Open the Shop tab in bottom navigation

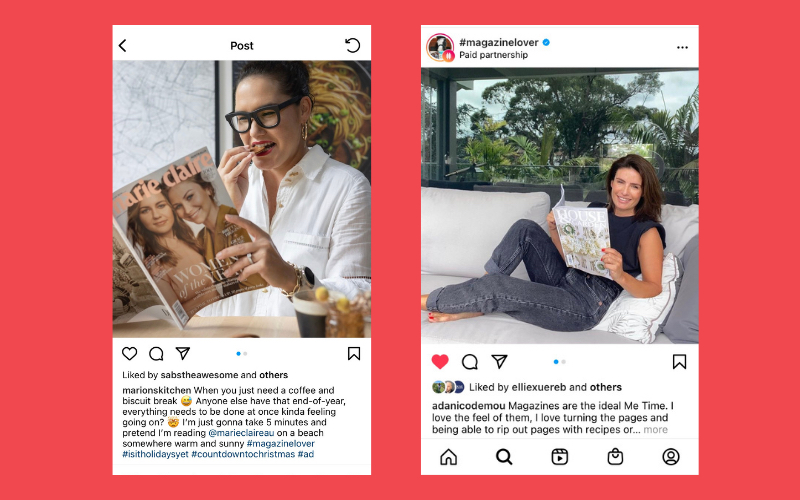click(x=615, y=457)
